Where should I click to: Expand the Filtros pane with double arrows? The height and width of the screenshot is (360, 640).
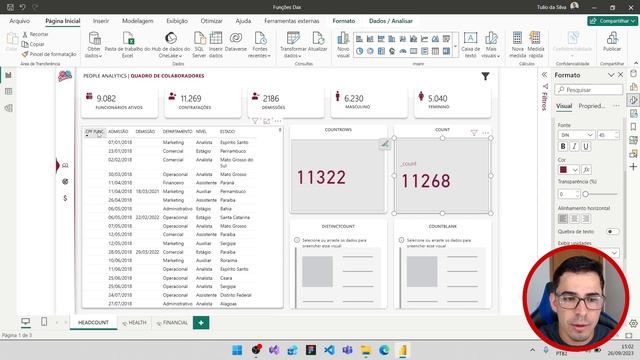pos(544,75)
